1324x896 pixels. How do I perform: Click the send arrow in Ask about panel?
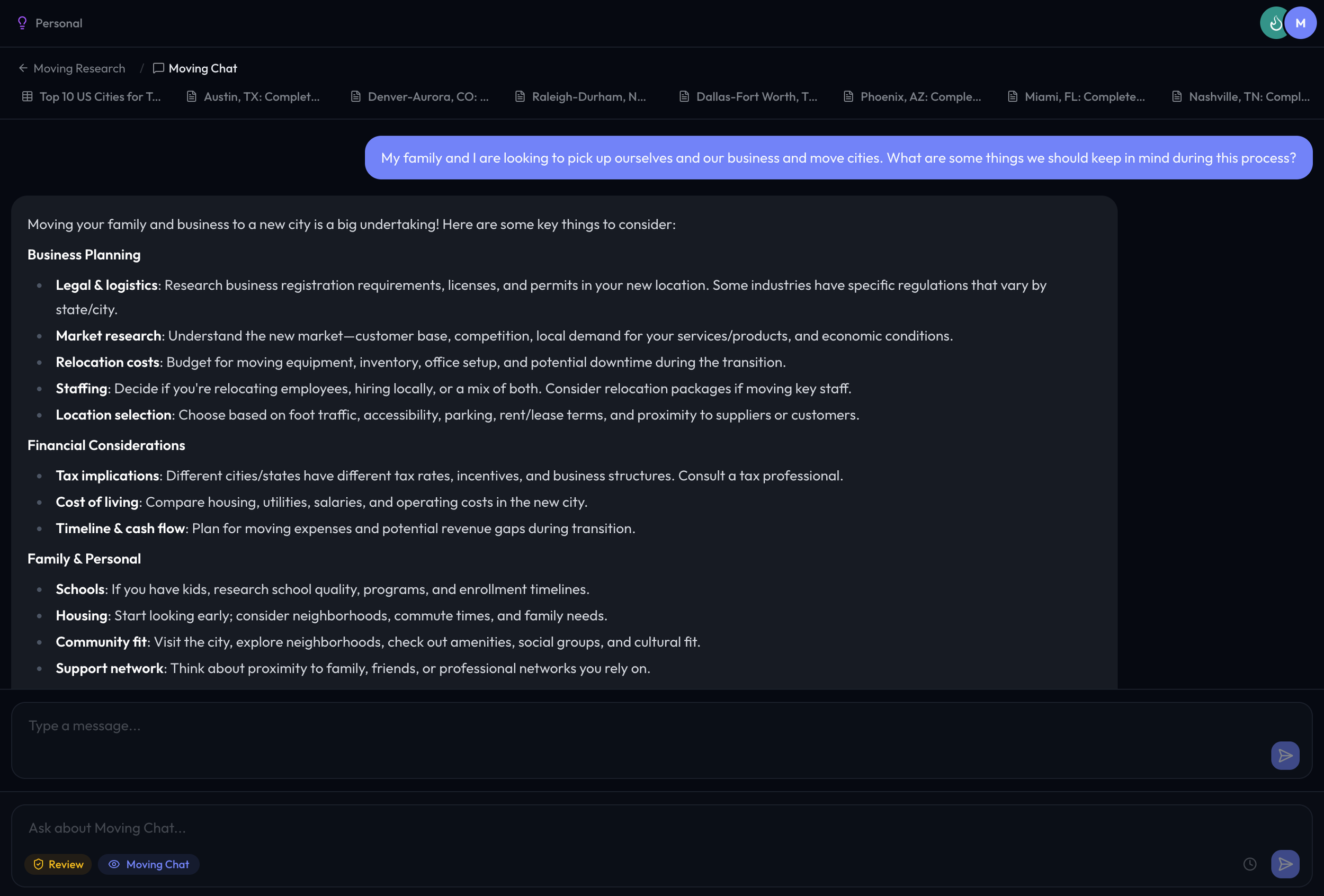point(1285,864)
